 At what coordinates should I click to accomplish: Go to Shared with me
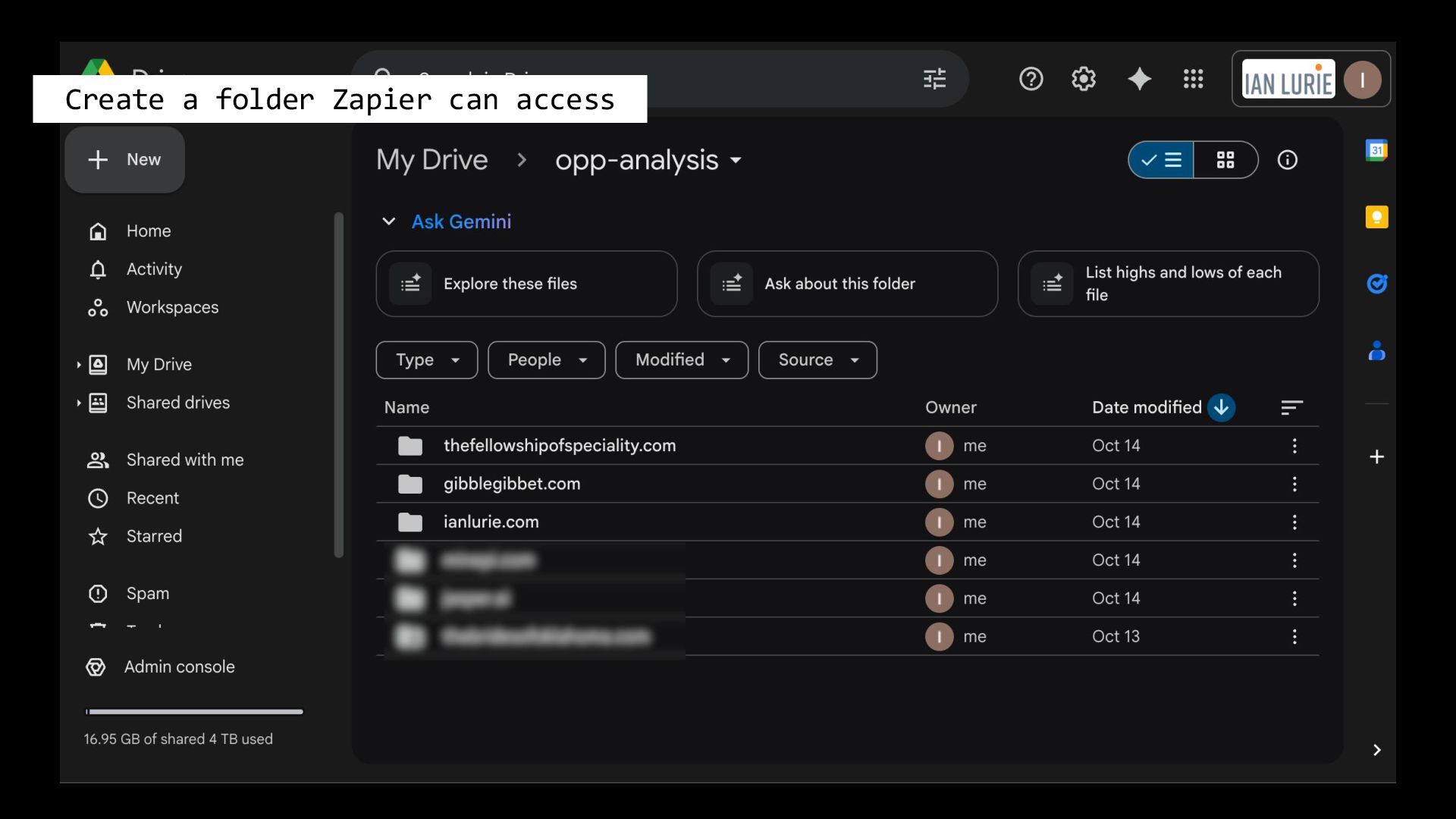click(x=184, y=460)
